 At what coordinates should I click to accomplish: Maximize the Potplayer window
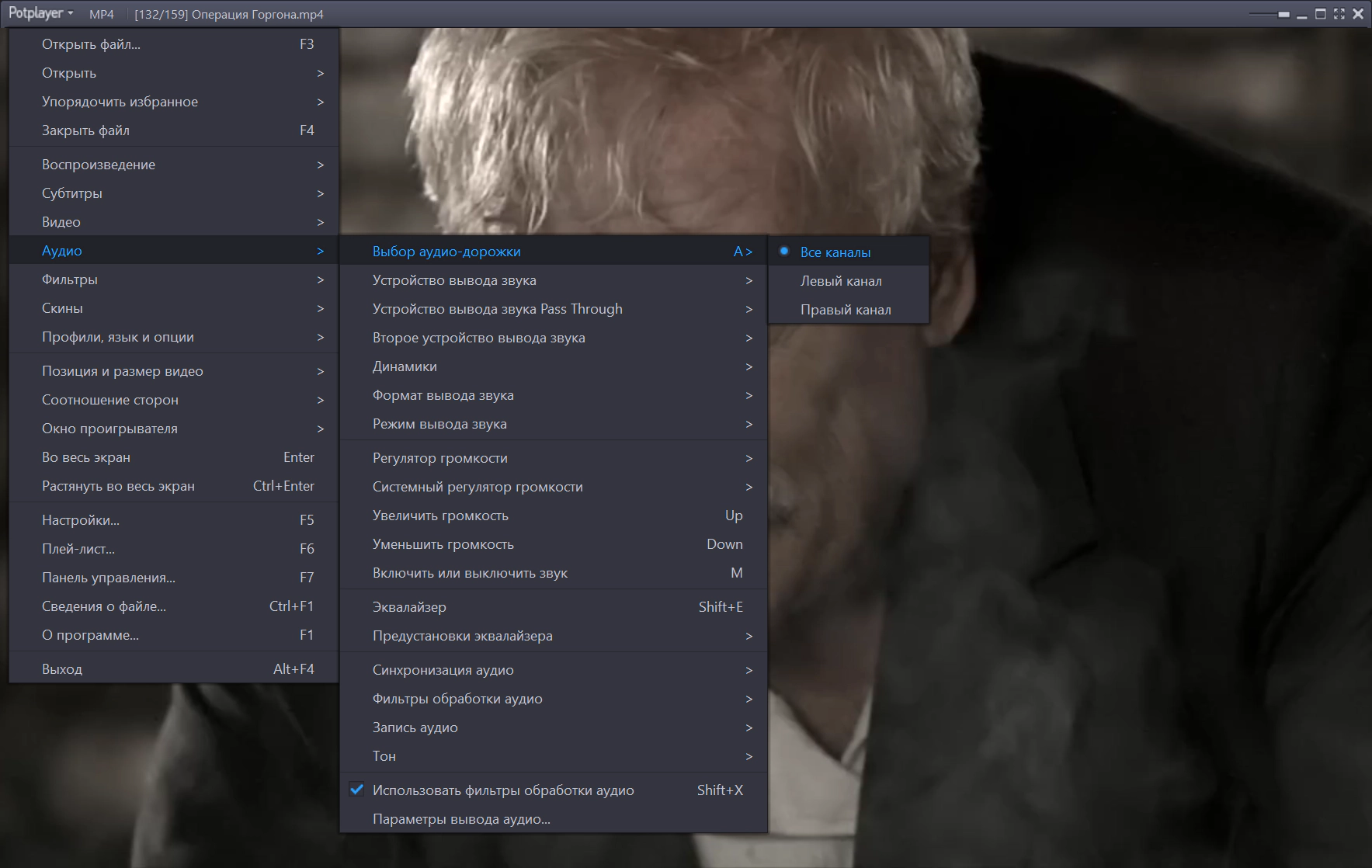[x=1320, y=14]
